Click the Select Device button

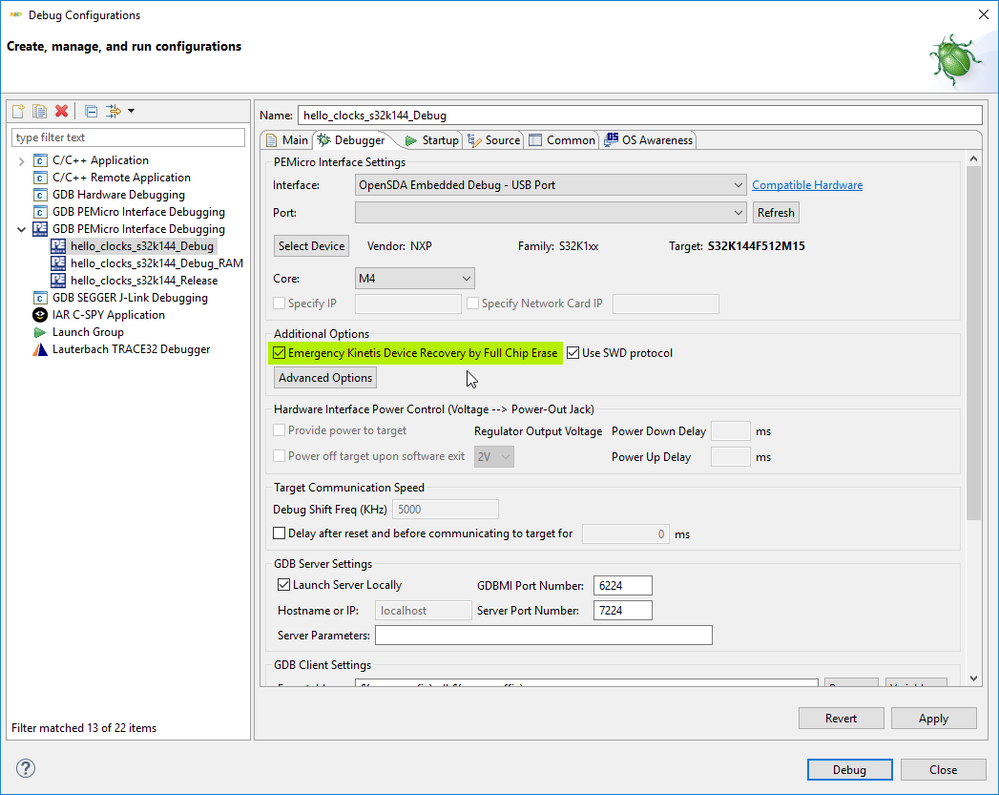[x=312, y=246]
